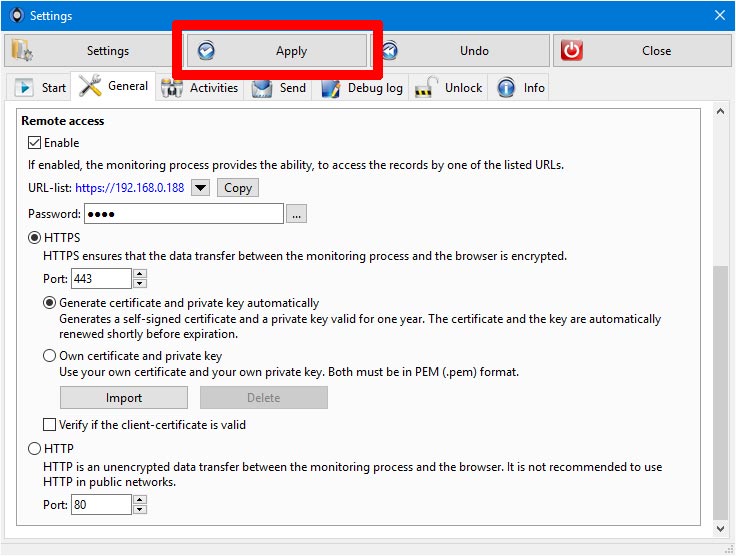Click the Undo rewind icon
The width and height of the screenshot is (736, 556).
tap(389, 51)
